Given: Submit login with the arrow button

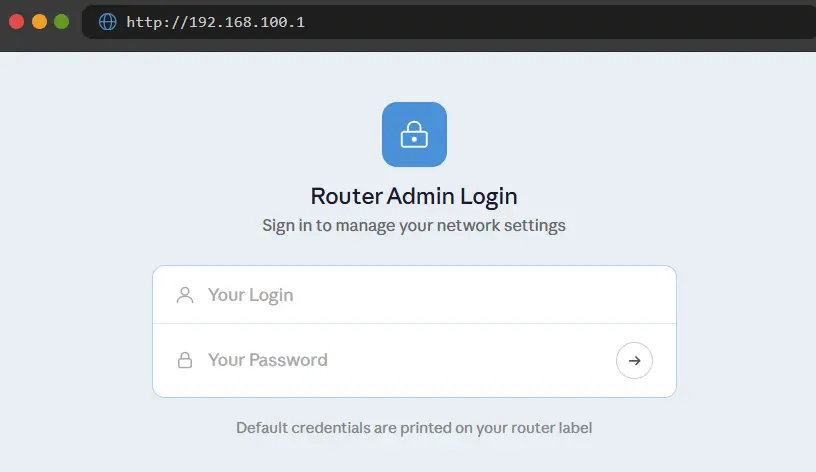Looking at the screenshot, I should pyautogui.click(x=634, y=360).
